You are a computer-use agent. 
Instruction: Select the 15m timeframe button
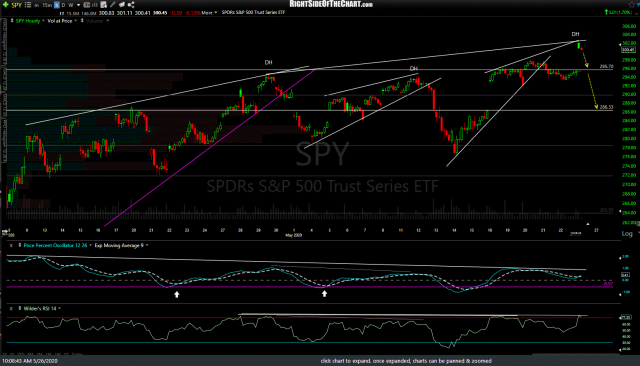47,5
